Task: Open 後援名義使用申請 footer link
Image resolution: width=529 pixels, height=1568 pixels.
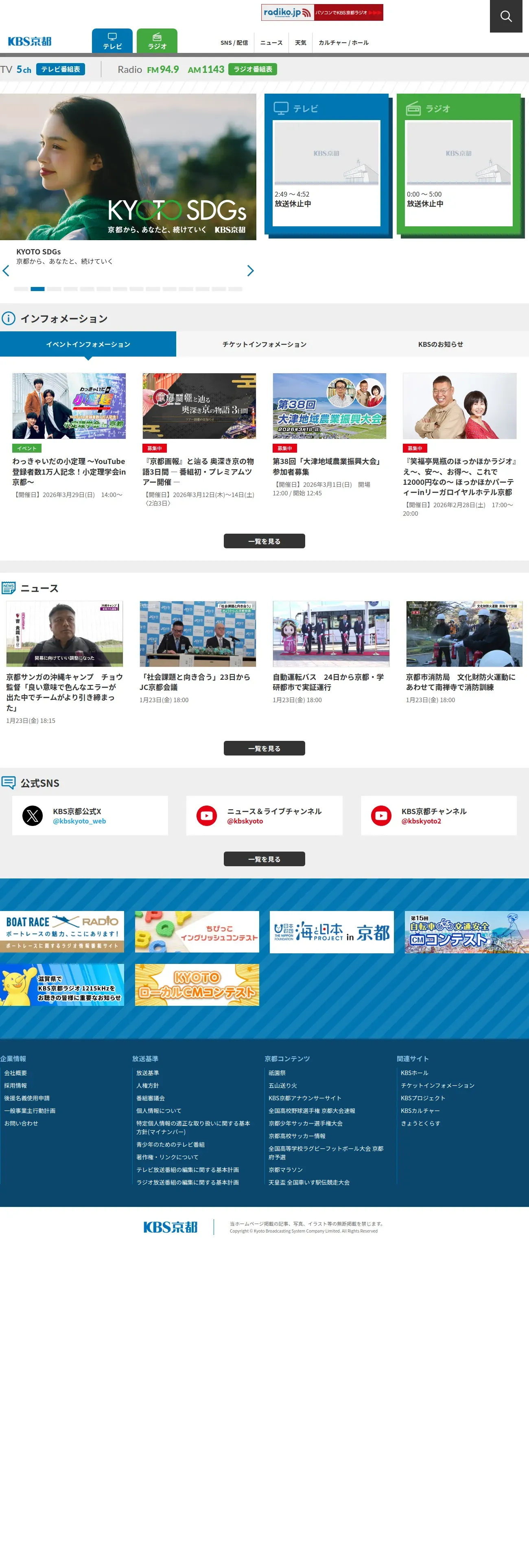Action: click(27, 1098)
